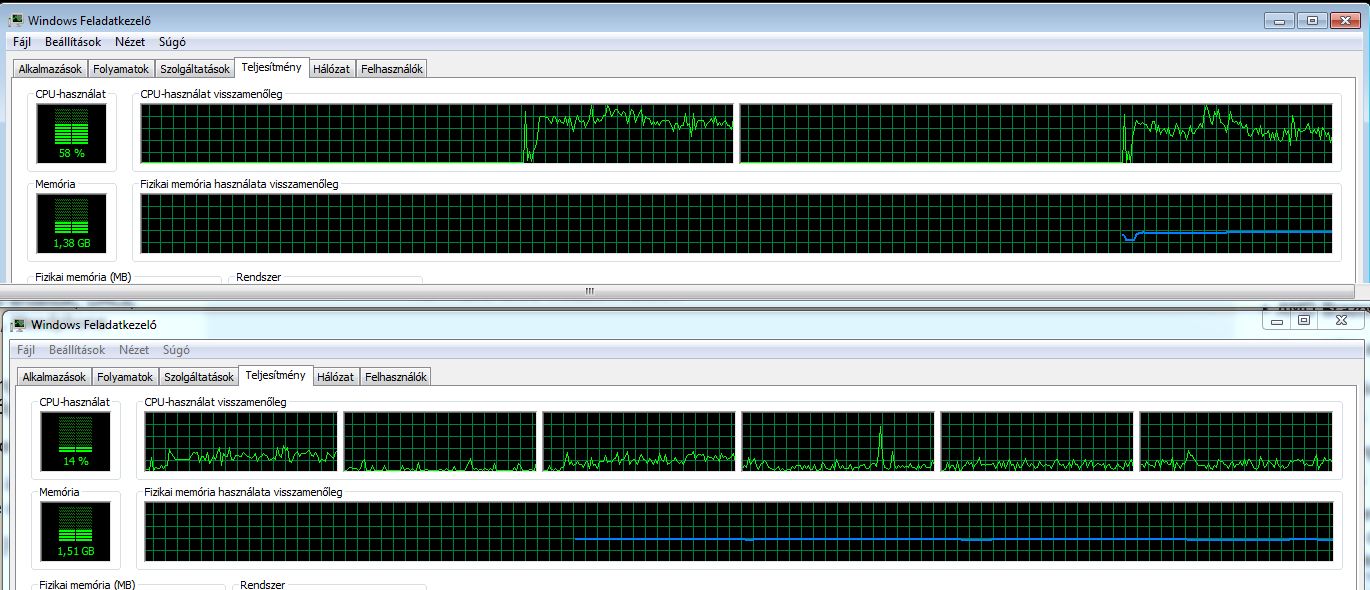Switch to Alkalmazások tab in upper window

(50, 69)
